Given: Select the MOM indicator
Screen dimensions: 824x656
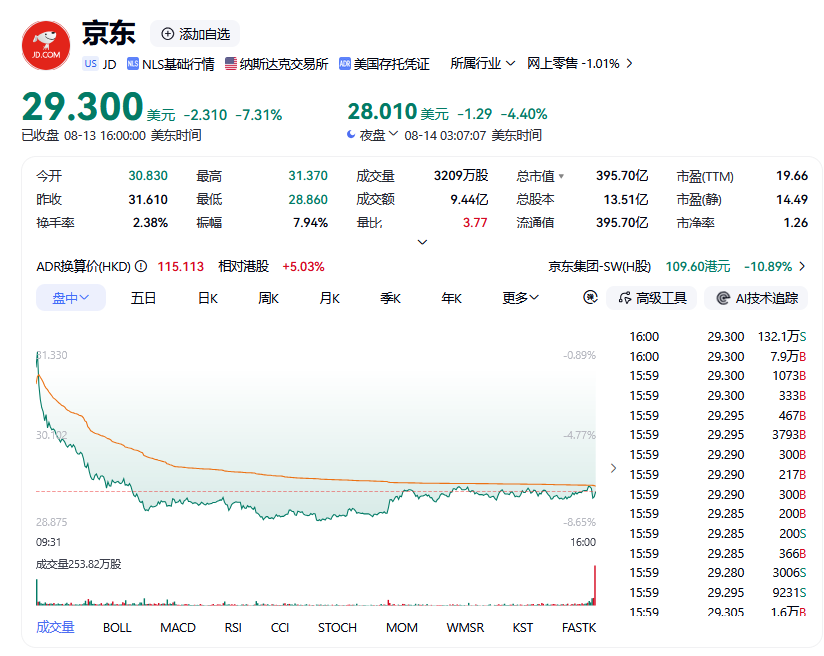Looking at the screenshot, I should pos(402,628).
